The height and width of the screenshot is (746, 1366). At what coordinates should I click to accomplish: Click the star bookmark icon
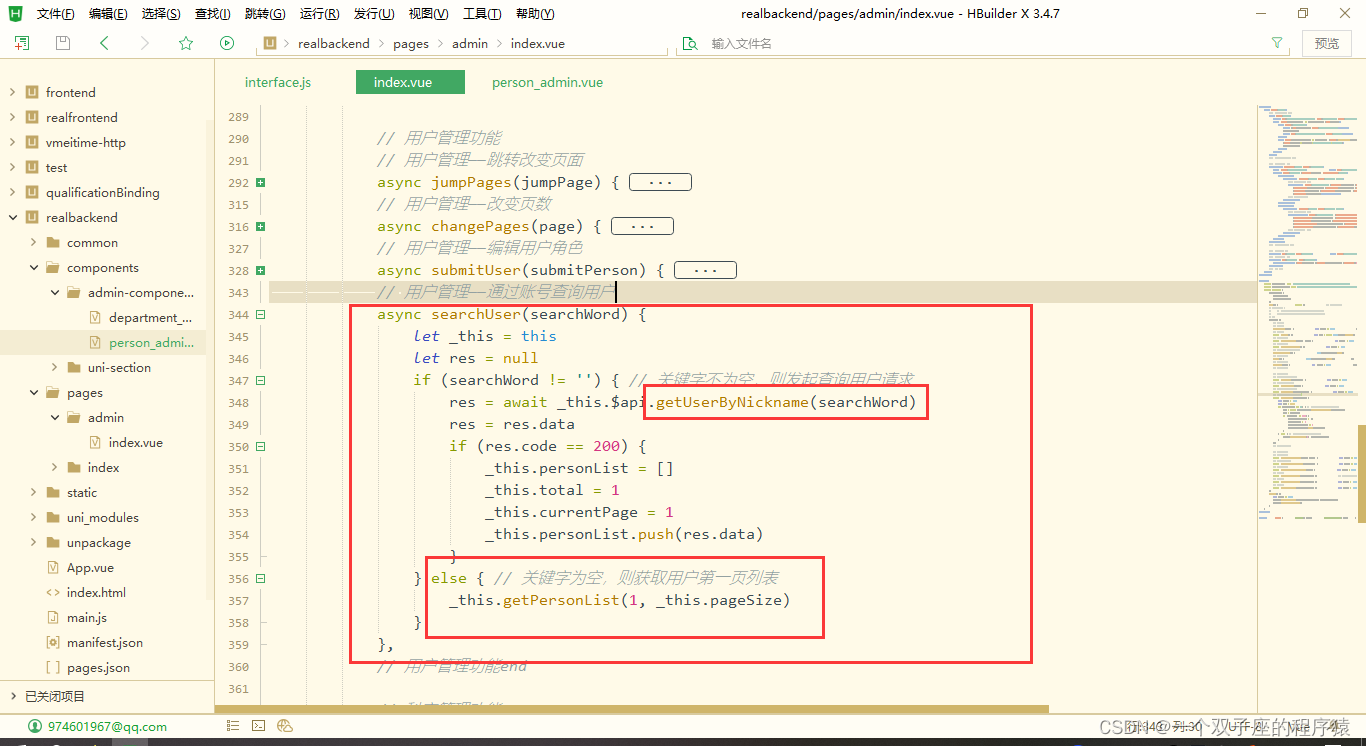point(186,43)
